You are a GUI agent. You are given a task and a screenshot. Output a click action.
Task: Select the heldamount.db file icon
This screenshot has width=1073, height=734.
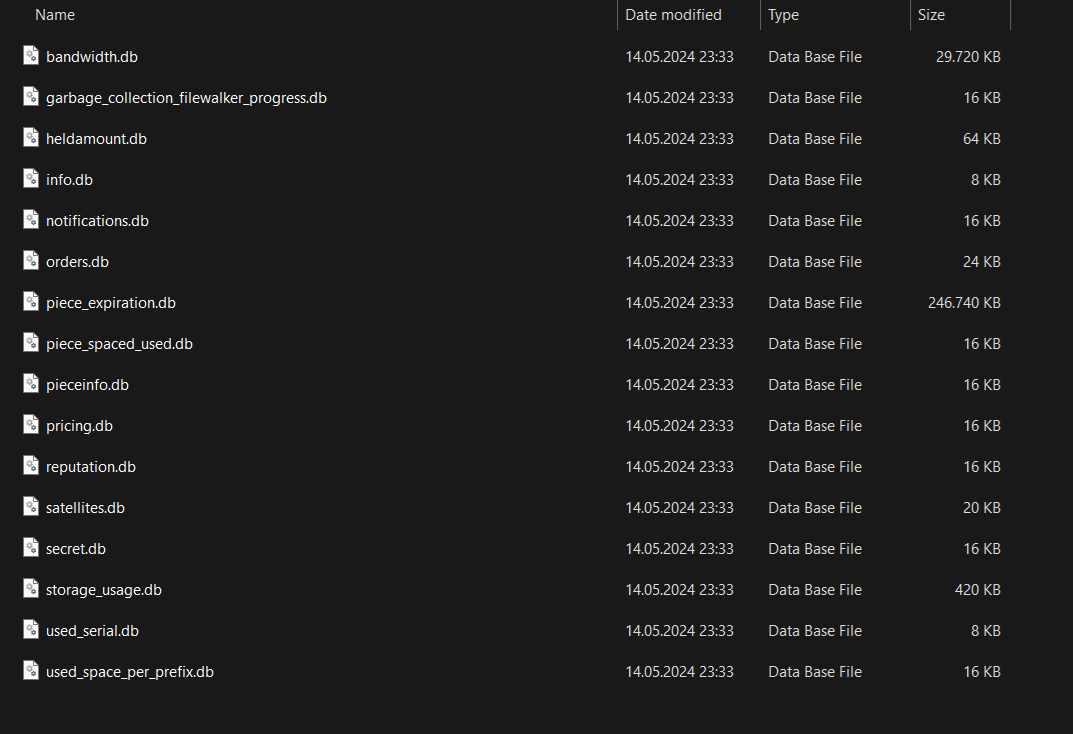[31, 138]
